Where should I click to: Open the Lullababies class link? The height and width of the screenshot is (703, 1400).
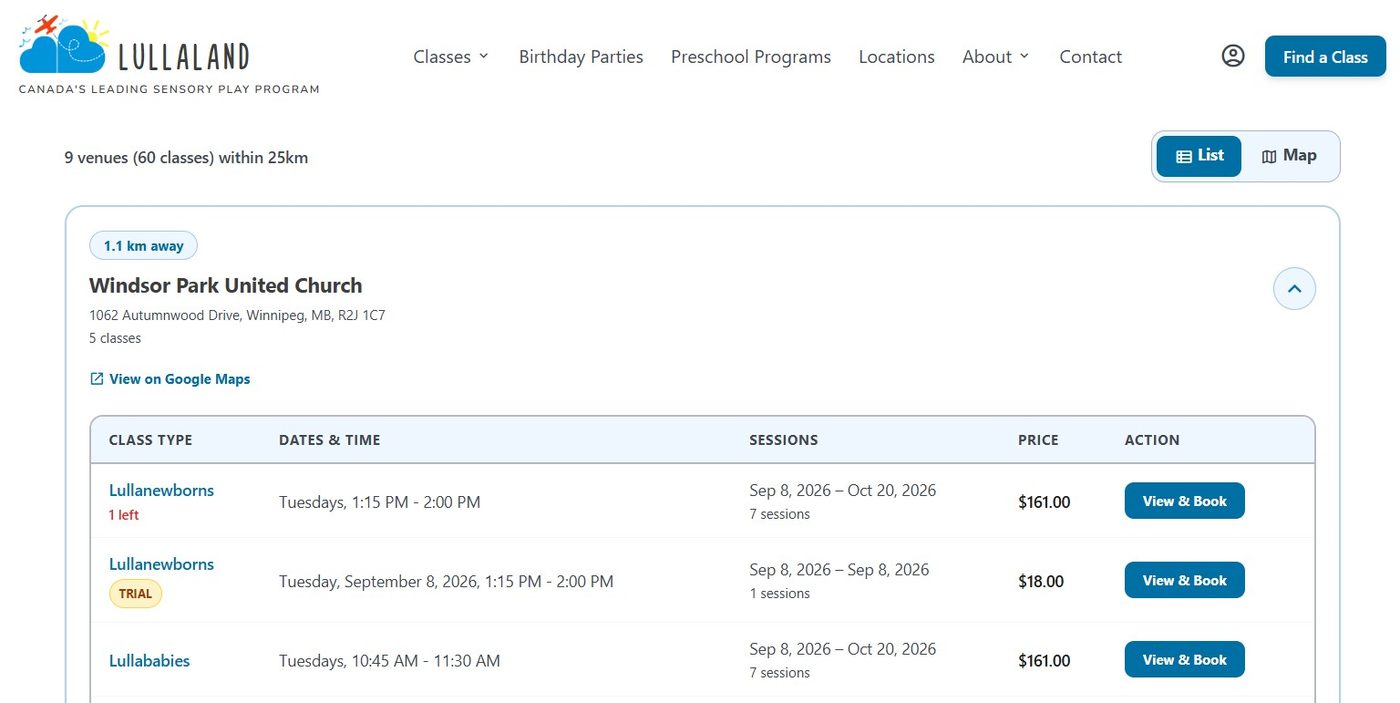pos(149,661)
